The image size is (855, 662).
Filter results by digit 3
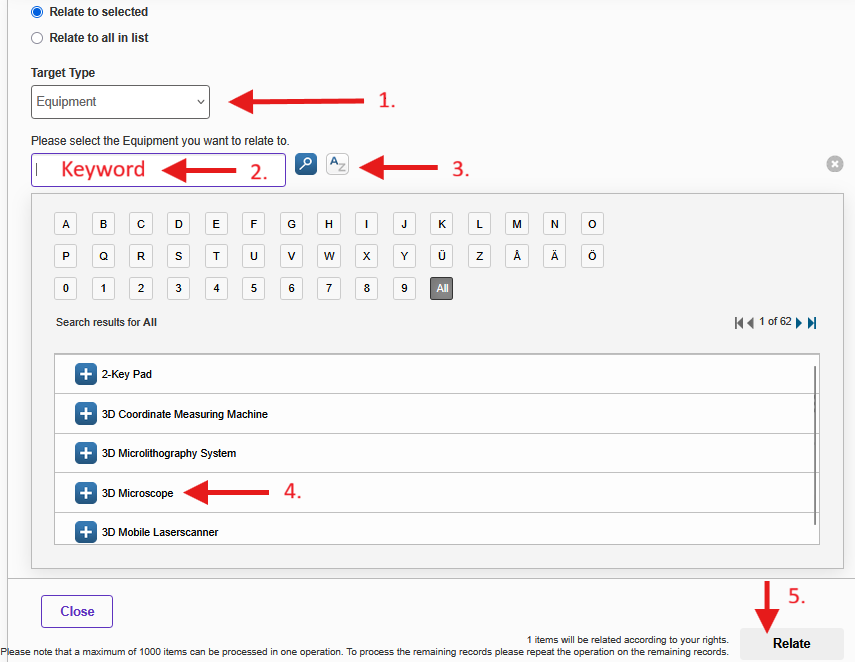(x=178, y=288)
